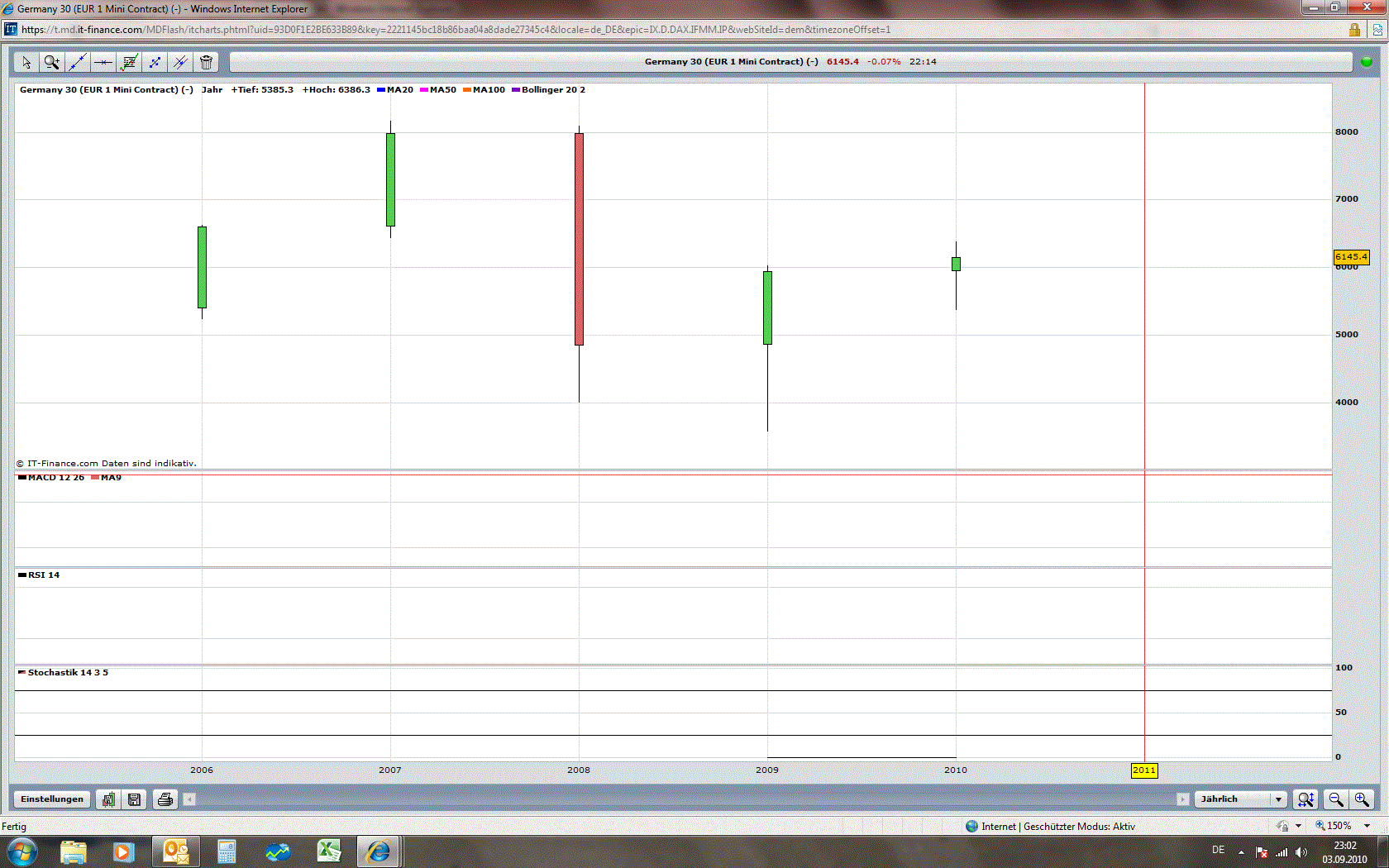Click the MA100 legend entry
Image resolution: width=1389 pixels, height=868 pixels.
click(x=484, y=90)
